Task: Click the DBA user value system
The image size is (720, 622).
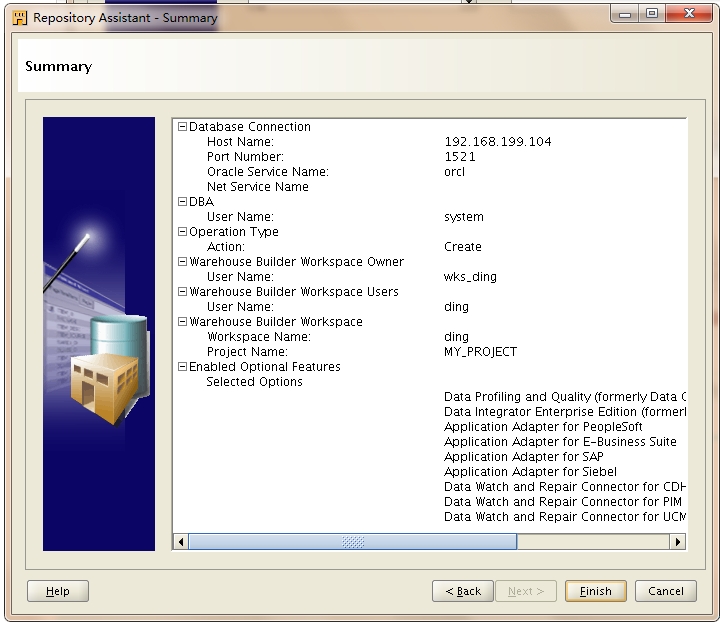Action: [464, 217]
